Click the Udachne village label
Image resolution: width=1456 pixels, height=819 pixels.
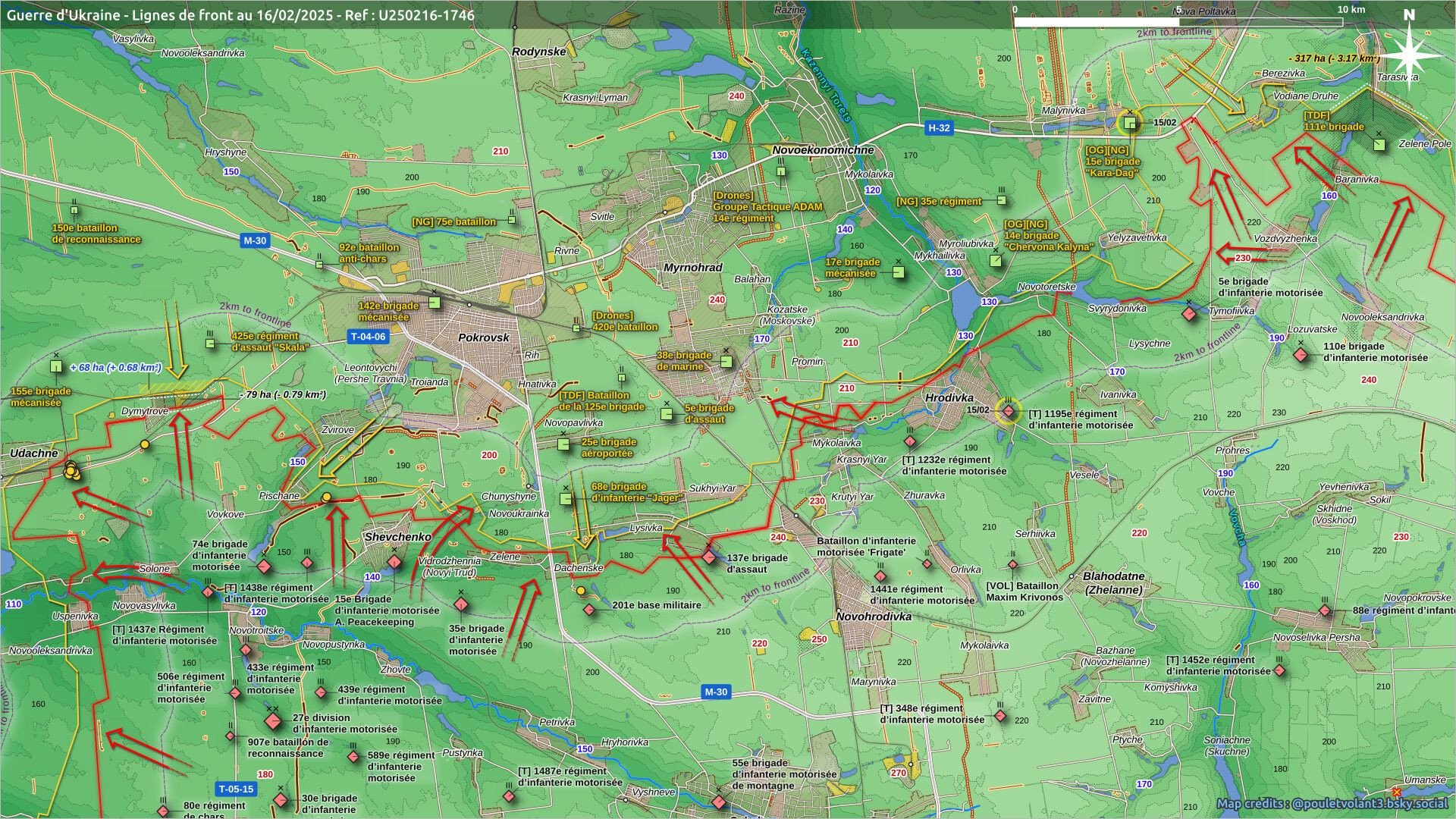(x=34, y=453)
